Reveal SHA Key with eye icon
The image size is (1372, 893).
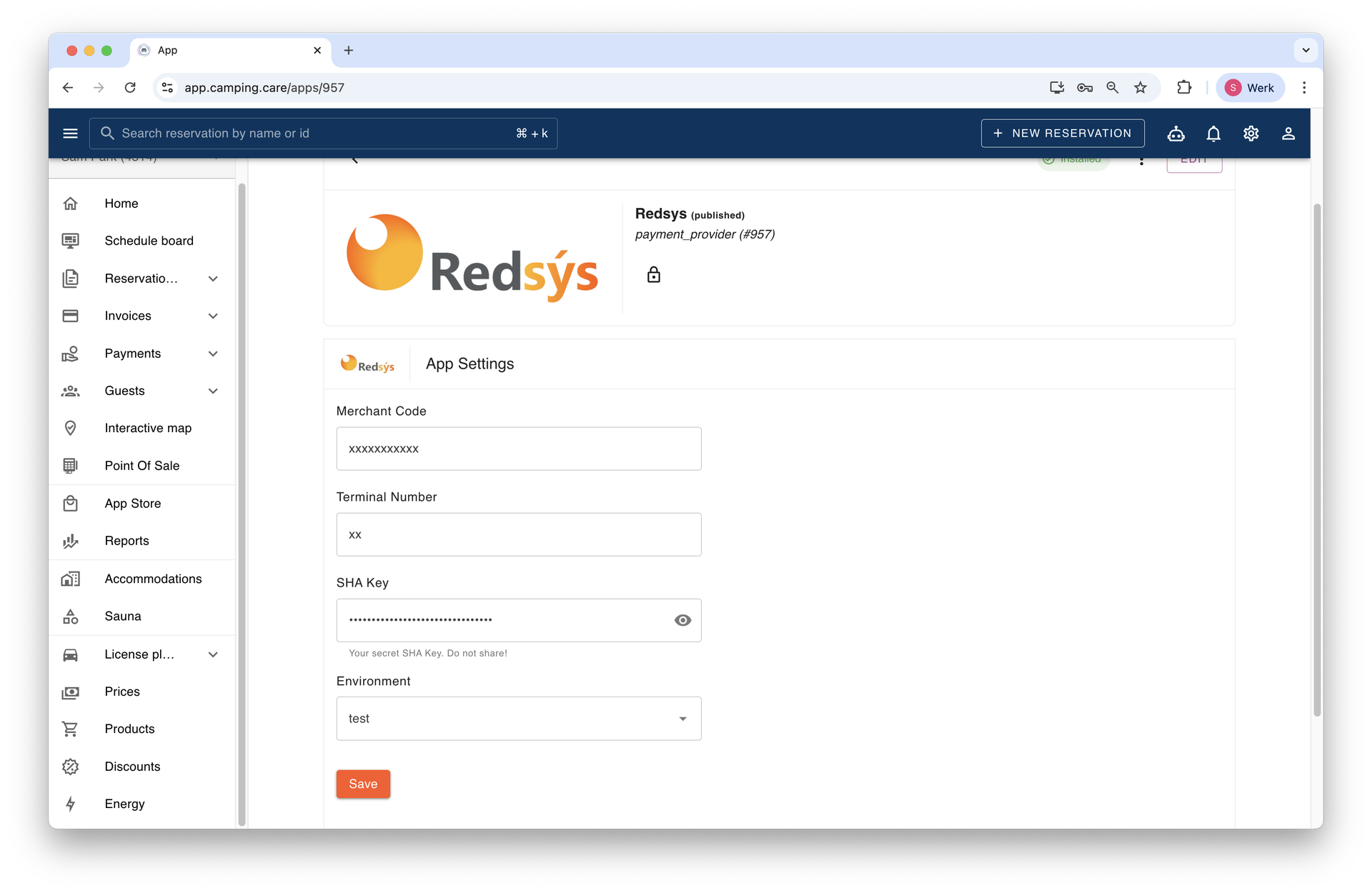[x=682, y=620]
